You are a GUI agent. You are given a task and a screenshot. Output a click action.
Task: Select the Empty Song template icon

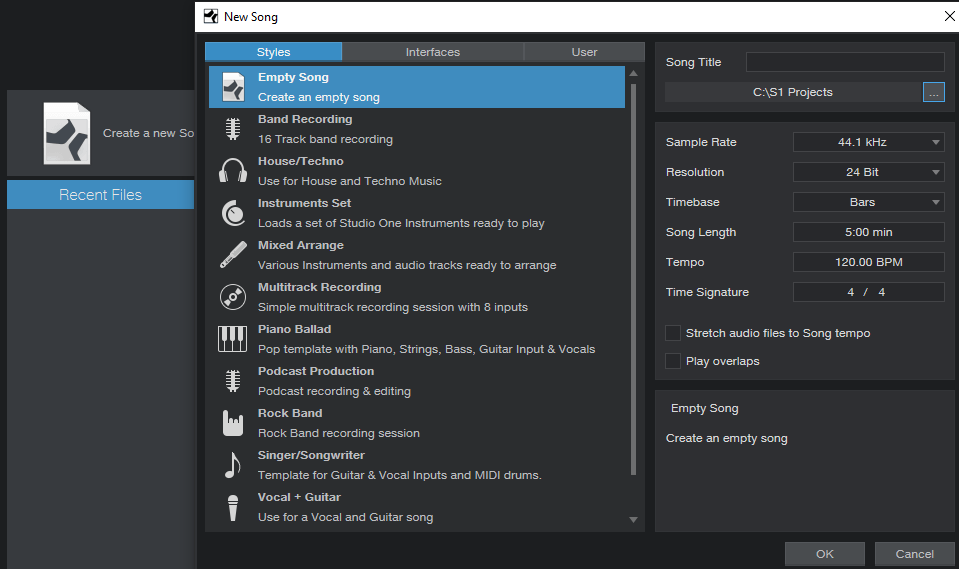[233, 87]
